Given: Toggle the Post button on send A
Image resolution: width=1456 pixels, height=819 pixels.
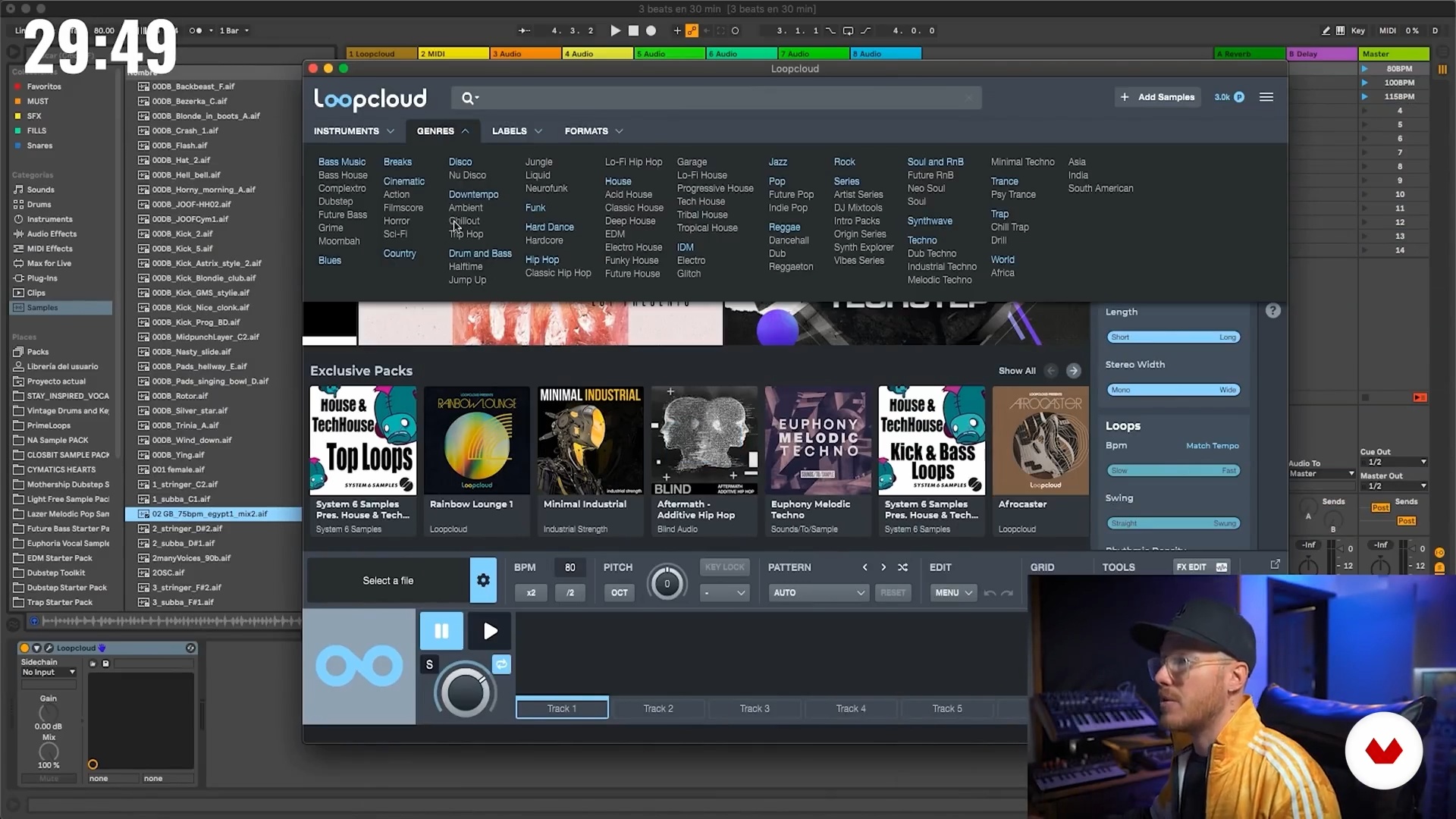Looking at the screenshot, I should (x=1380, y=507).
